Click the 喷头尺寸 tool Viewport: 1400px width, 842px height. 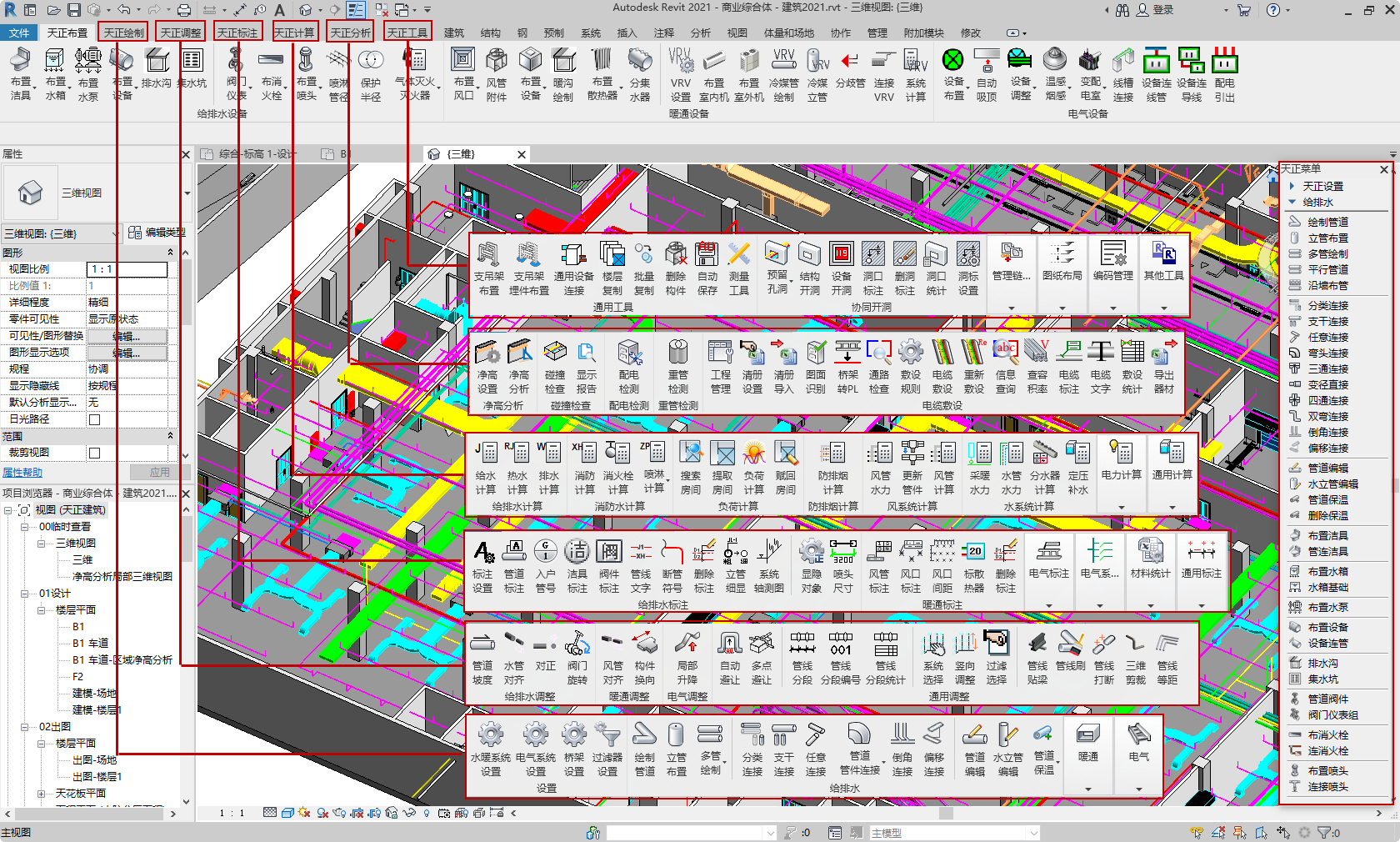point(842,566)
